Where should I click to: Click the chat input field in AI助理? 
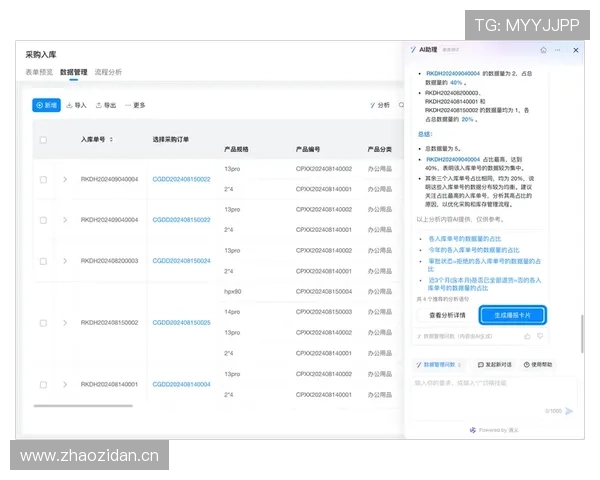tap(494, 396)
